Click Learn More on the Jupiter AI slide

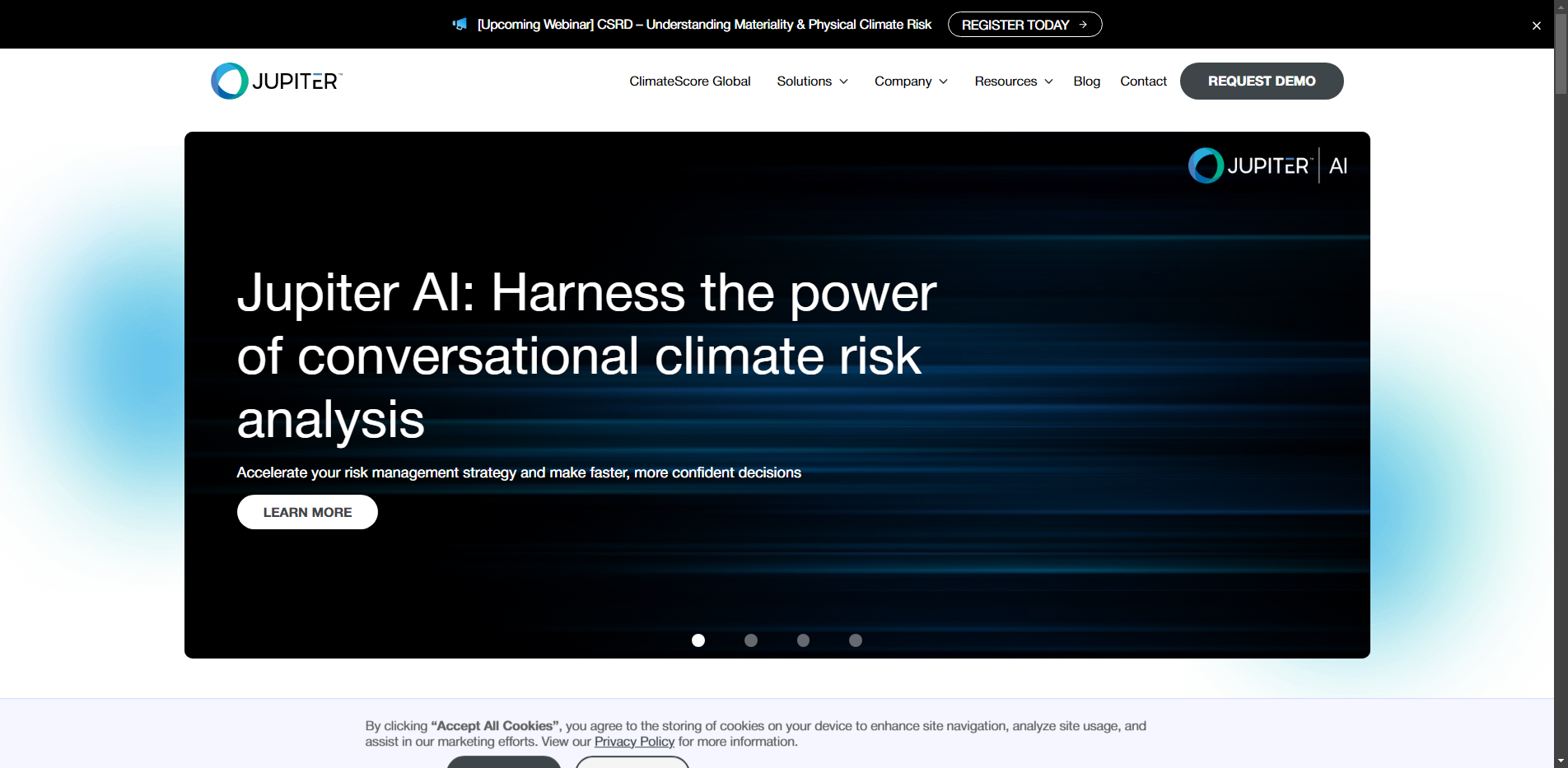coord(307,512)
